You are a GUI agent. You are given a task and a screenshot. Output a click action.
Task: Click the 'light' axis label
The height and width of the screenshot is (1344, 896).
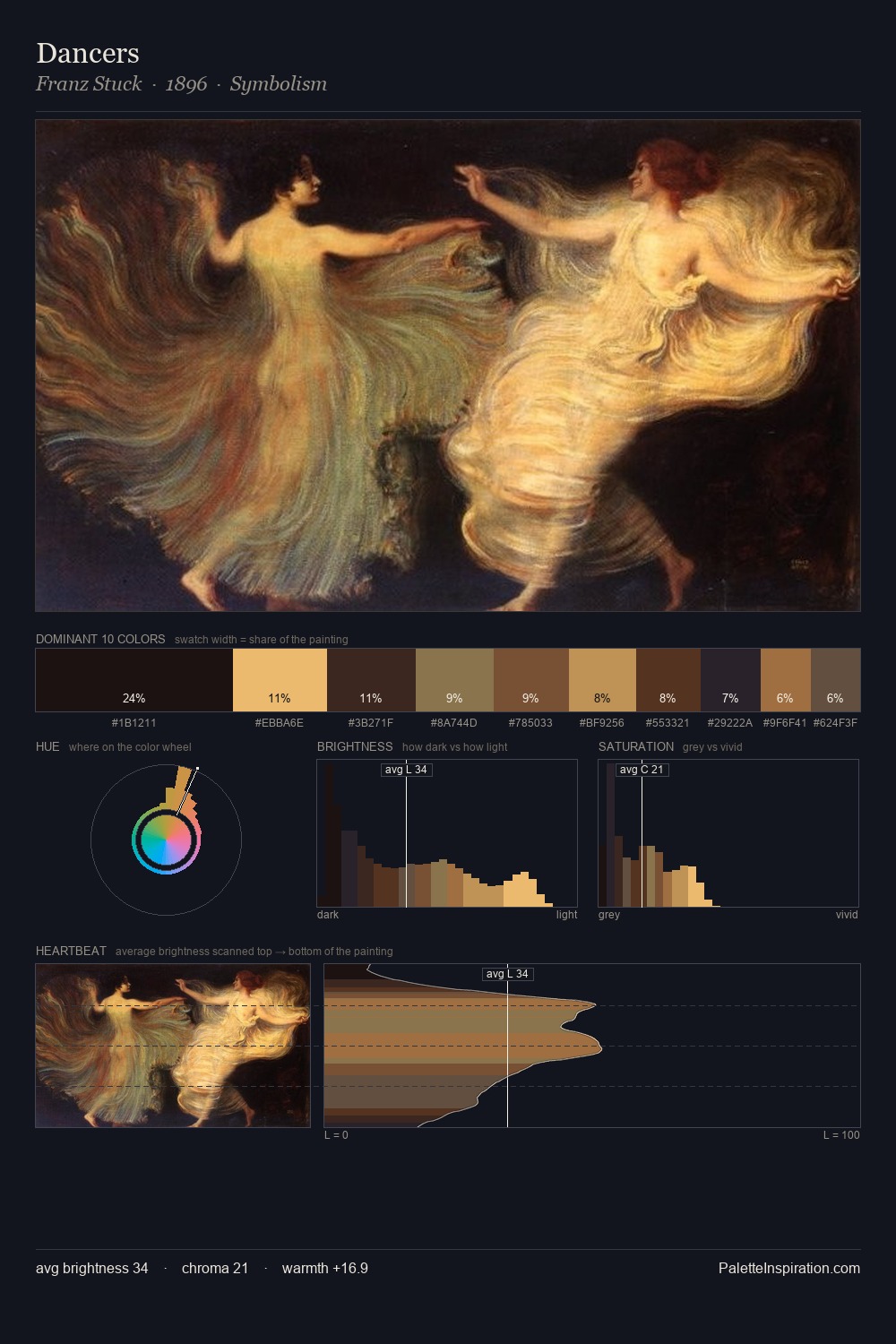566,915
